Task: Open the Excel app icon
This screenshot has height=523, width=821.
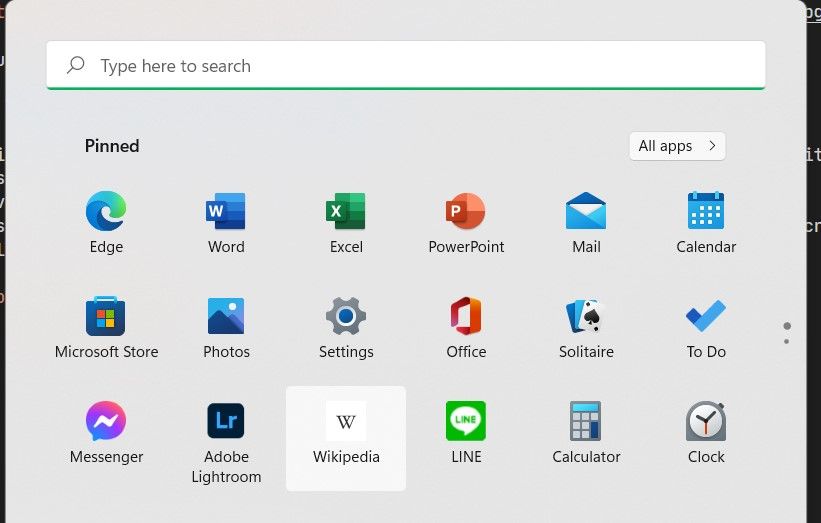Action: click(346, 211)
